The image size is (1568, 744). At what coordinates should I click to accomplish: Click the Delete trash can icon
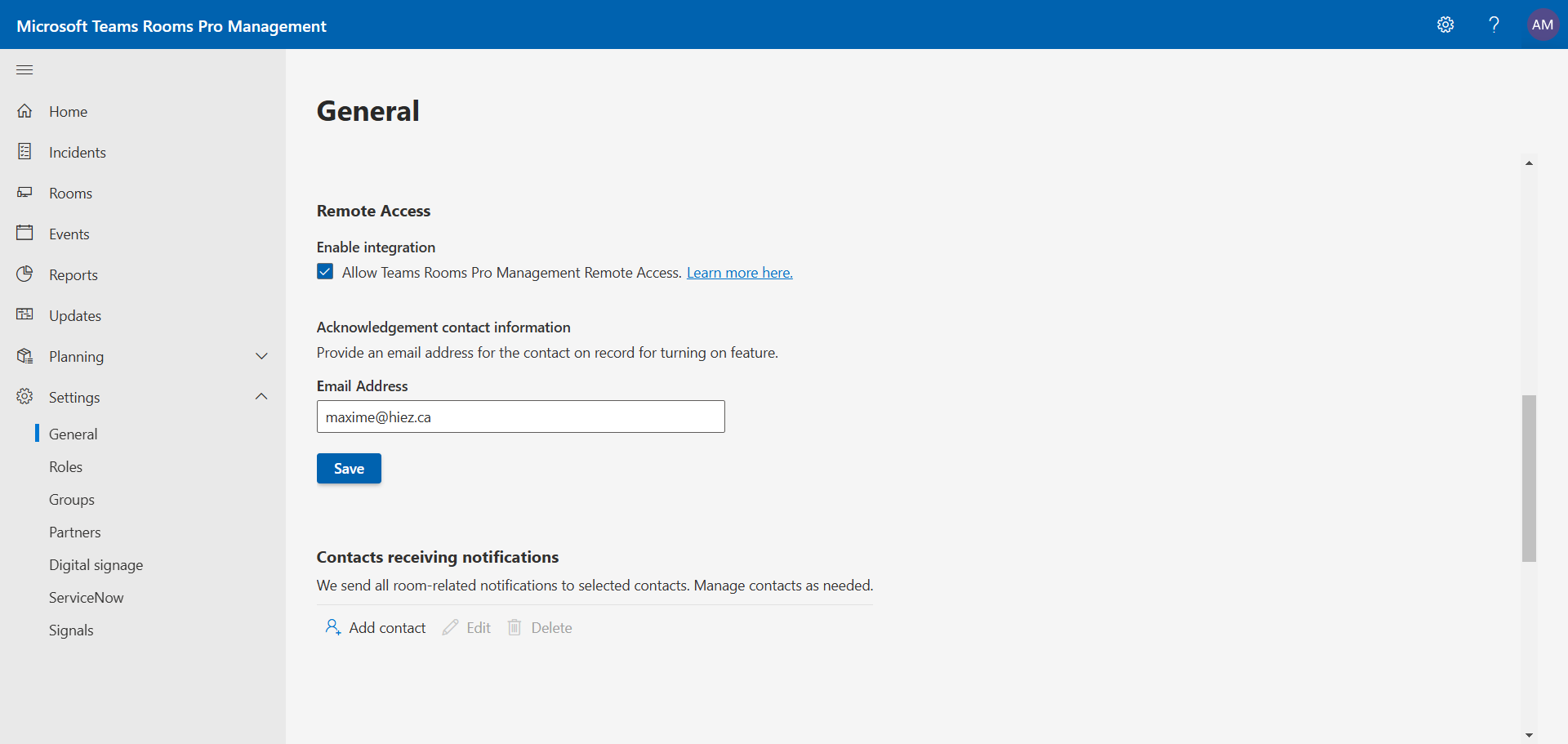pos(514,627)
